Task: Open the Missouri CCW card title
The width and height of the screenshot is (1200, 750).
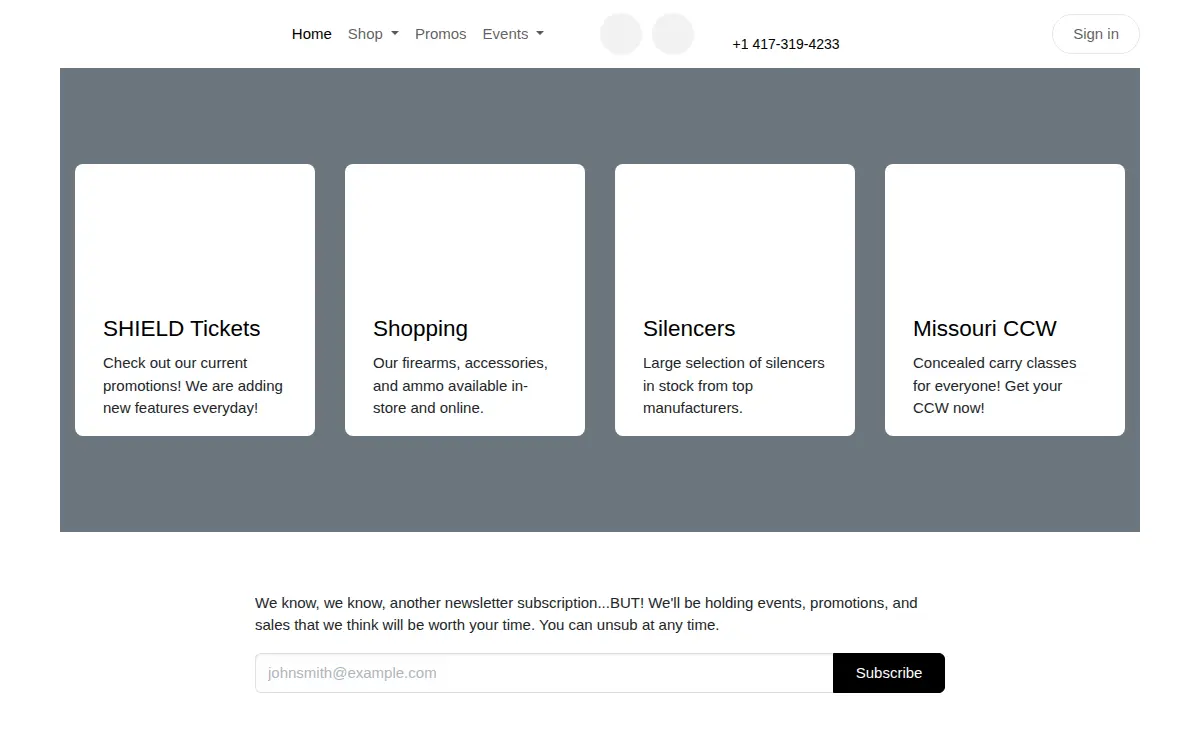Action: coord(984,329)
